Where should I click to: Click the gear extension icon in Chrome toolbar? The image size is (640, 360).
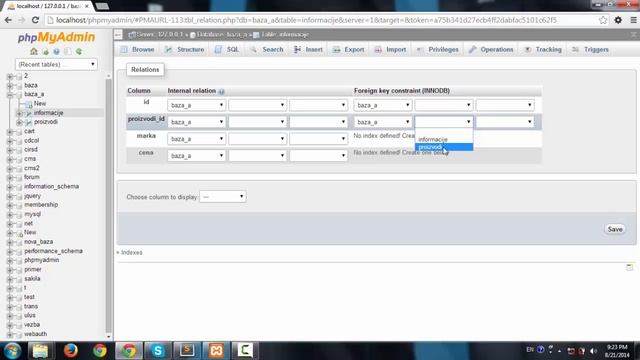click(x=618, y=20)
